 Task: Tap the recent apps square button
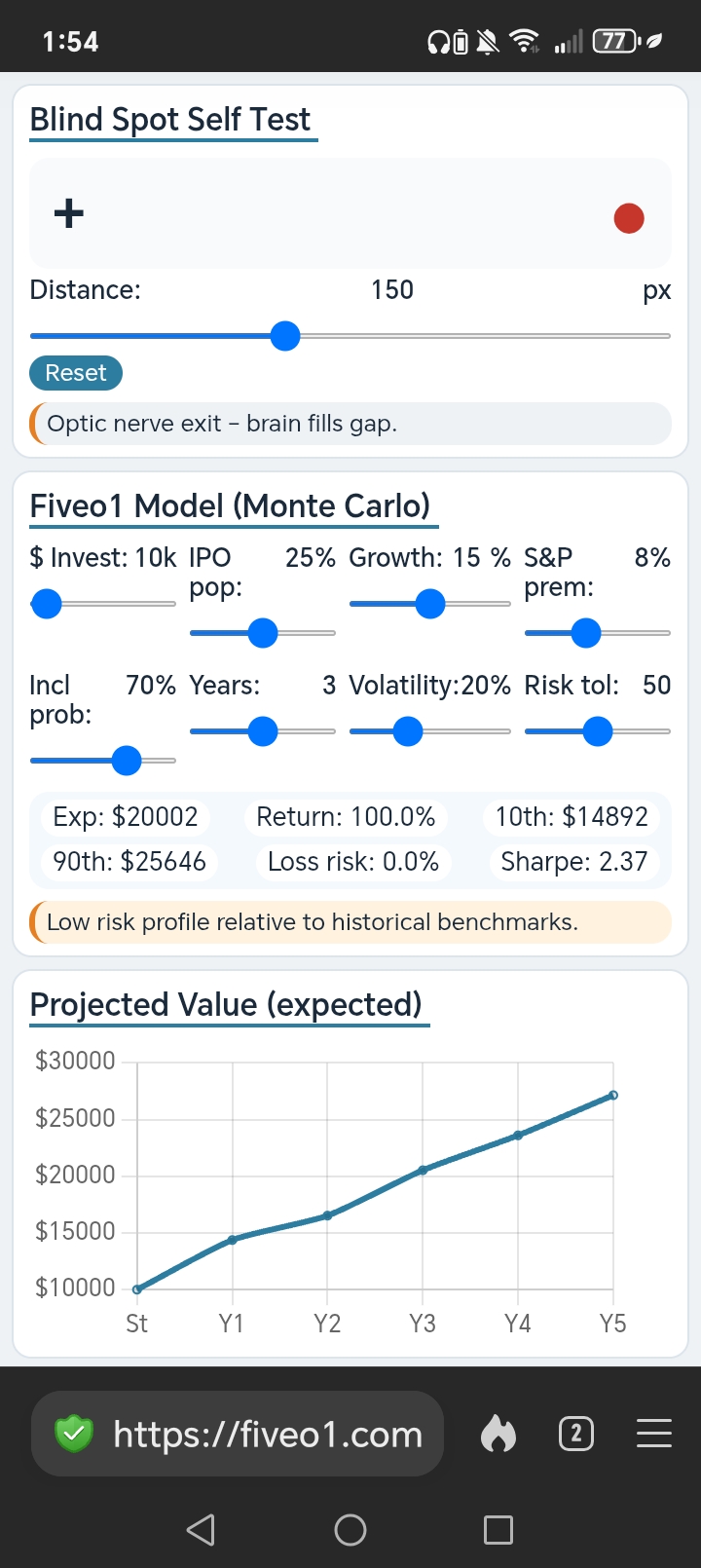[498, 1530]
